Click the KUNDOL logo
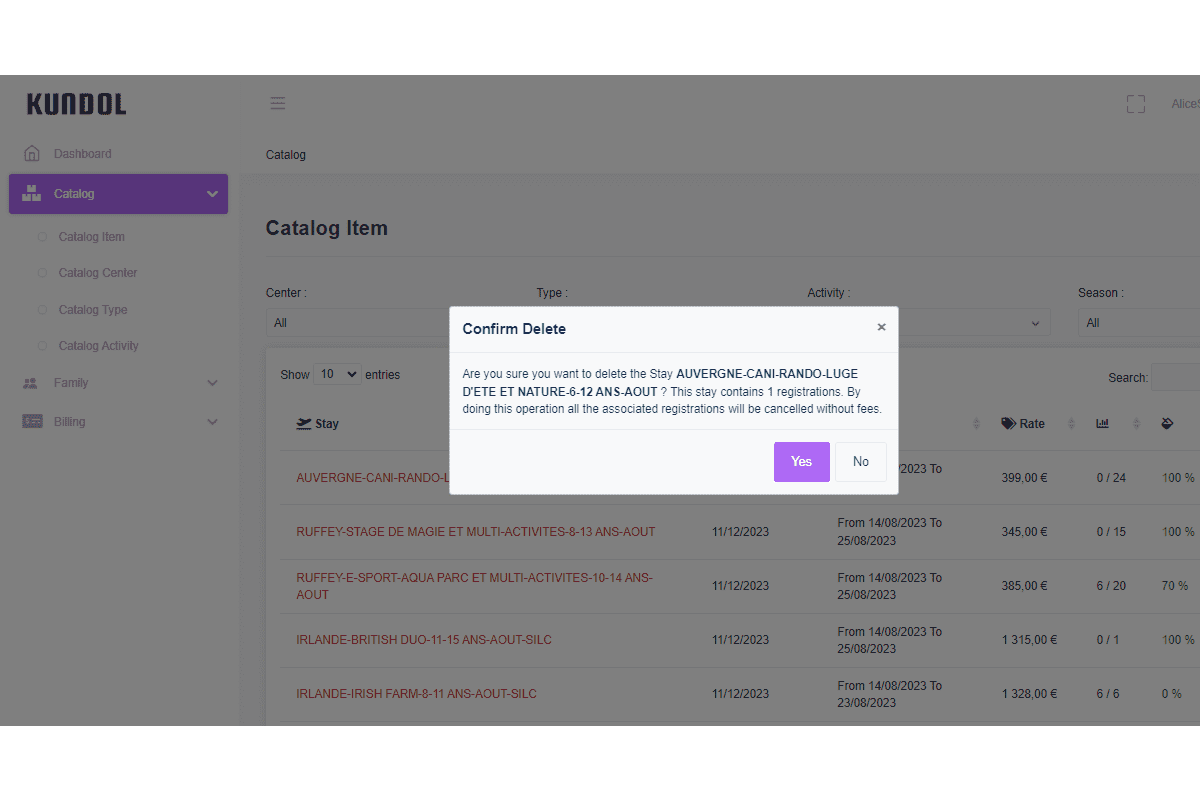Viewport: 1200px width, 800px height. (76, 104)
